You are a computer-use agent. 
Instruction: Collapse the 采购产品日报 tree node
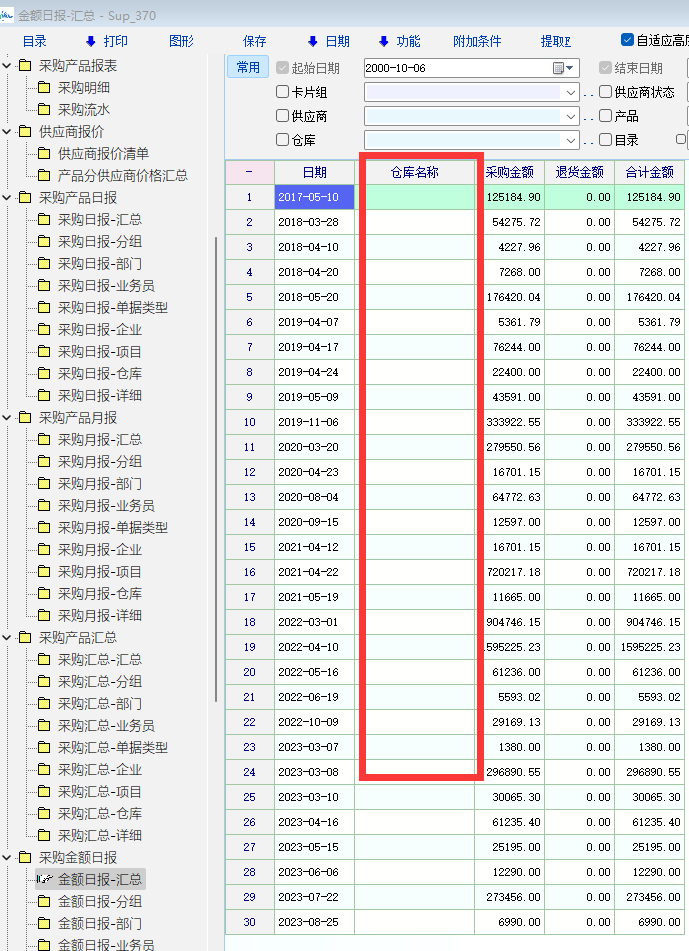coord(7,198)
